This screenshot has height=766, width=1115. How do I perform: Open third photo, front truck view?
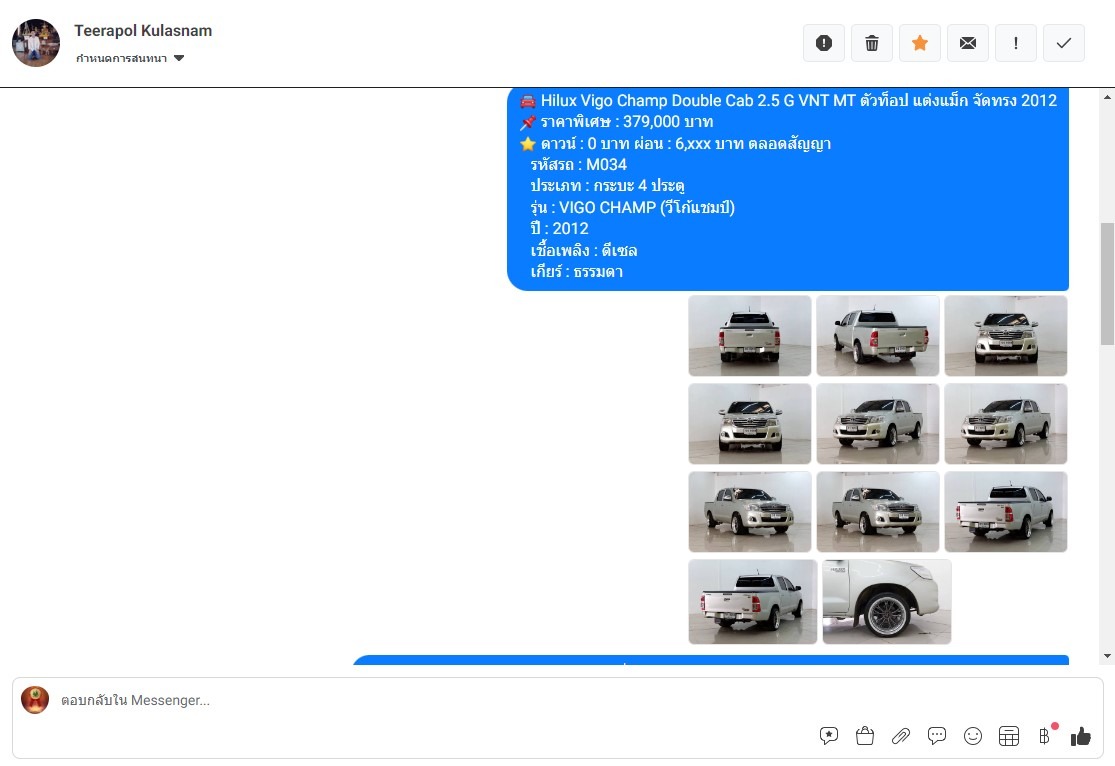coord(1005,336)
